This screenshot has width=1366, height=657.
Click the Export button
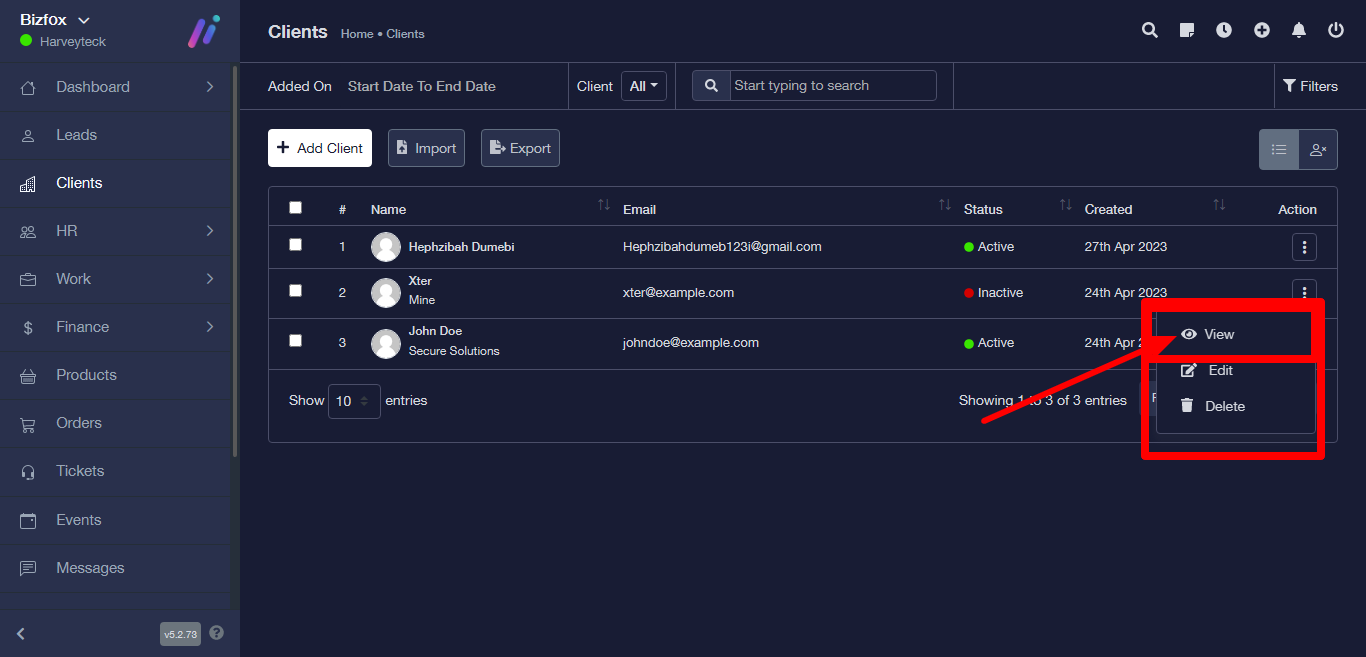pos(520,148)
